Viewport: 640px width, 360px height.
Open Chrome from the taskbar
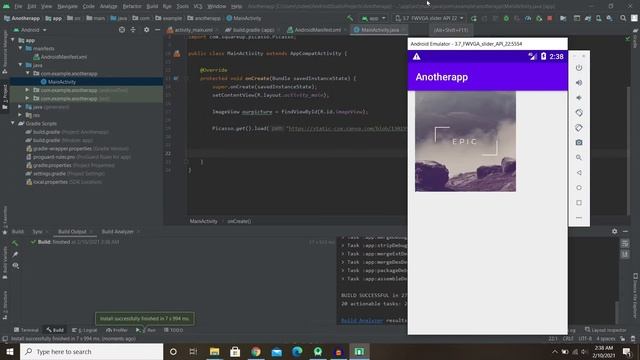256,351
